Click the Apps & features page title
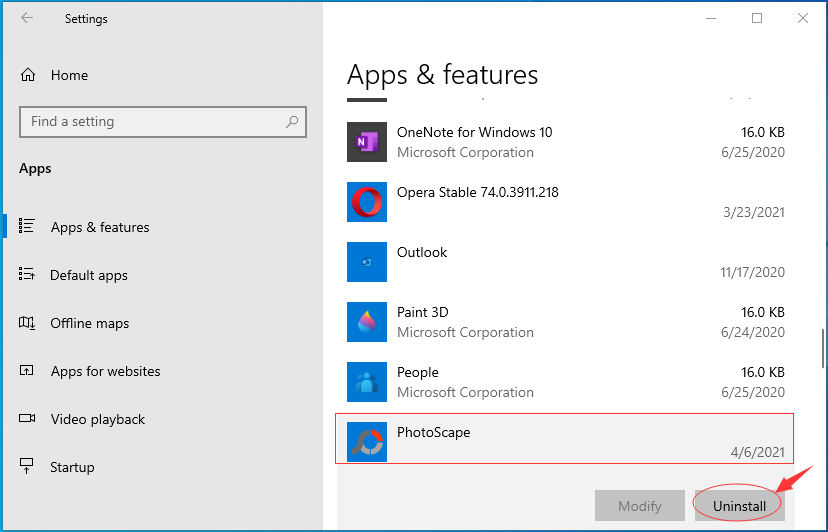 (443, 74)
